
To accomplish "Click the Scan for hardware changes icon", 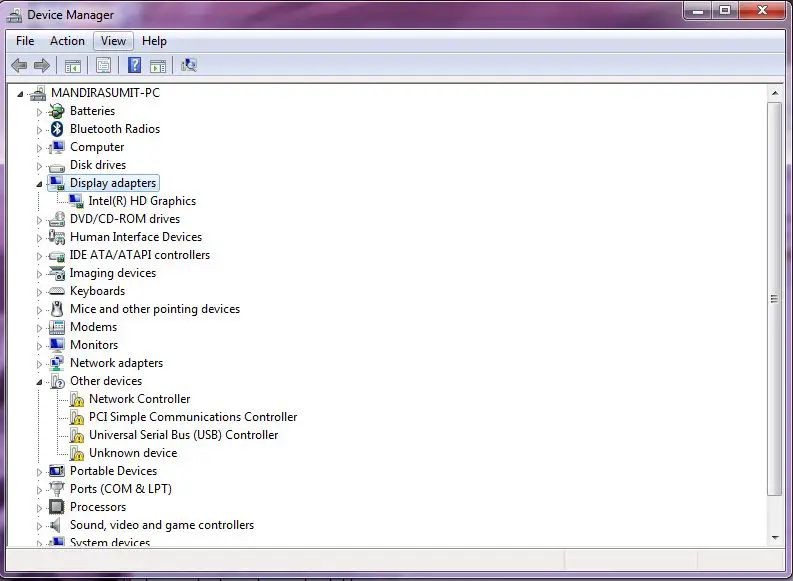I will click(189, 65).
